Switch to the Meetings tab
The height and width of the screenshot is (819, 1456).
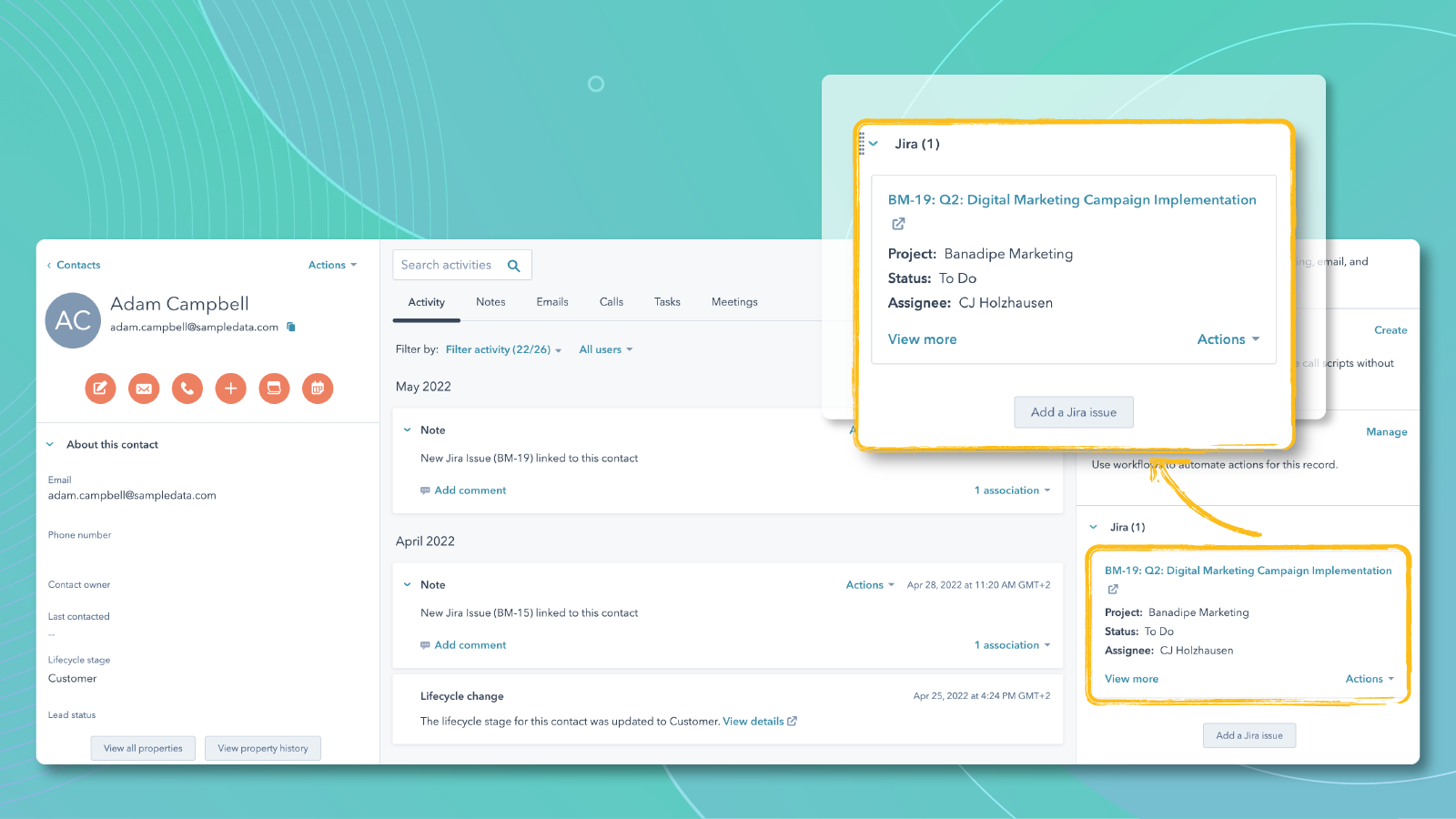coord(733,301)
